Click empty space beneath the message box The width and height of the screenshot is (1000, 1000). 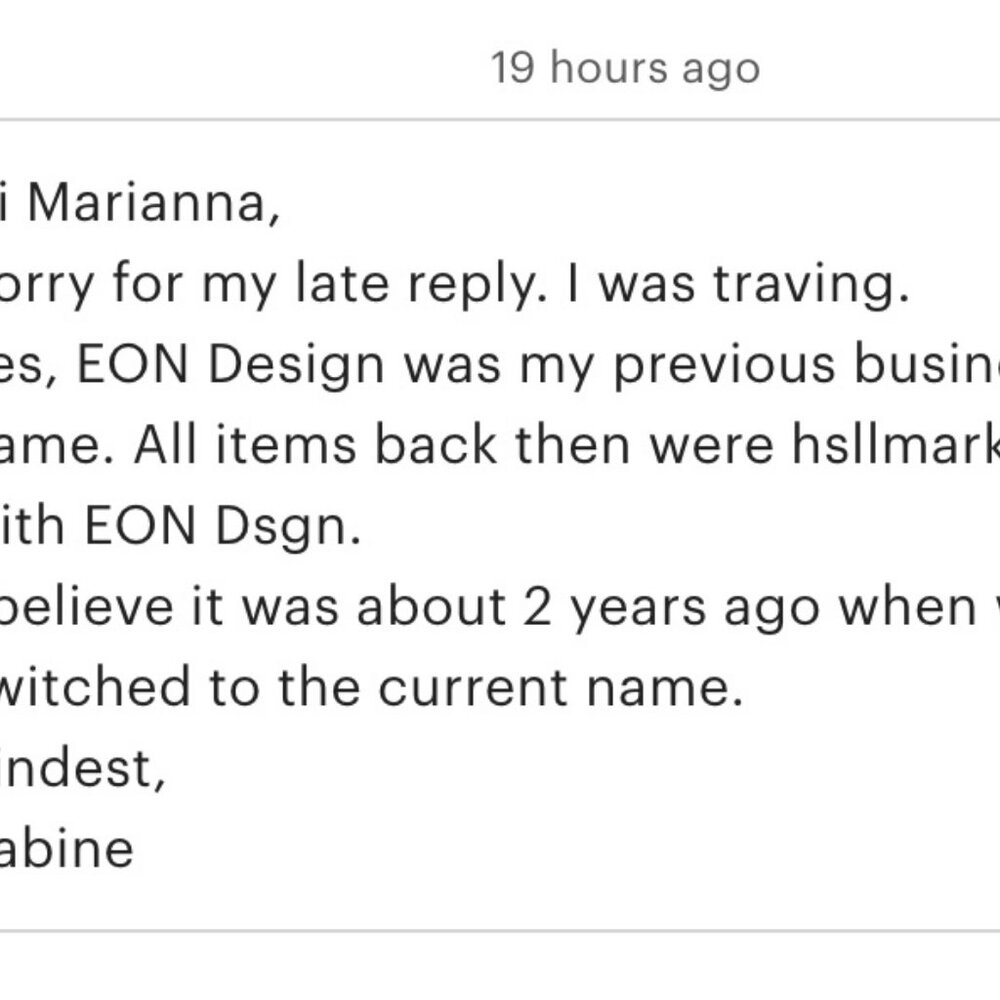coord(500,967)
